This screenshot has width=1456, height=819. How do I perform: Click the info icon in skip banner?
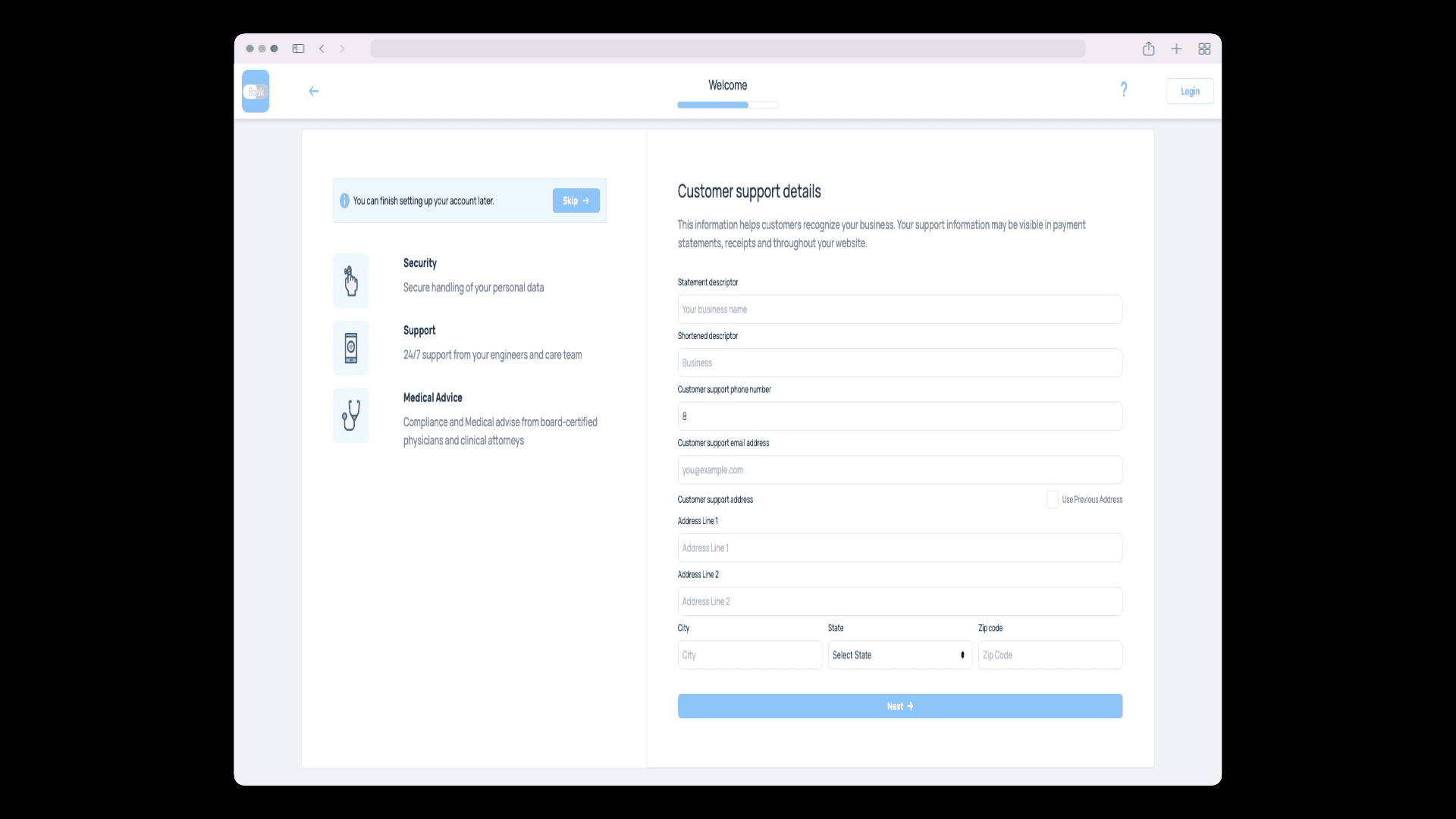pos(344,200)
